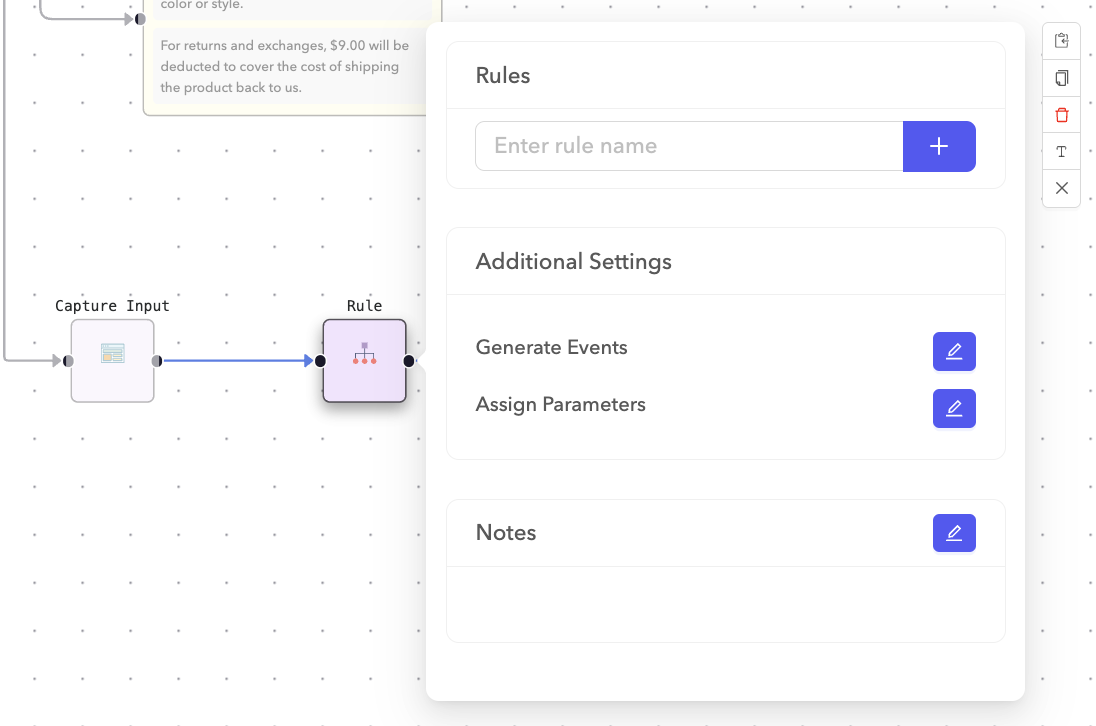The height and width of the screenshot is (726, 1096).
Task: Open the Notes editor pencil button
Action: 953,533
